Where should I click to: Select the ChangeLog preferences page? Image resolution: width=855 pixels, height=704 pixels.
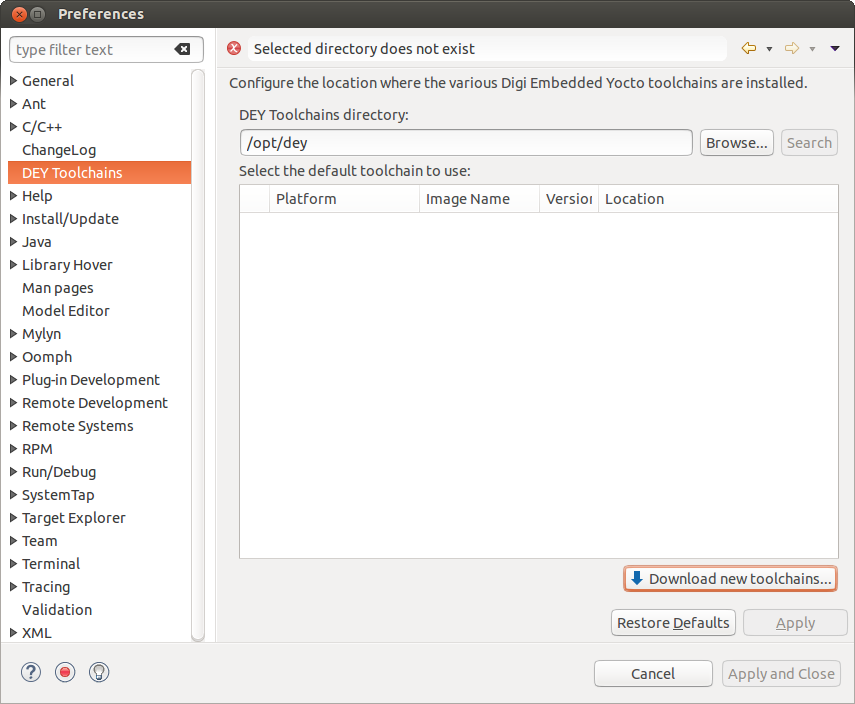pos(59,150)
